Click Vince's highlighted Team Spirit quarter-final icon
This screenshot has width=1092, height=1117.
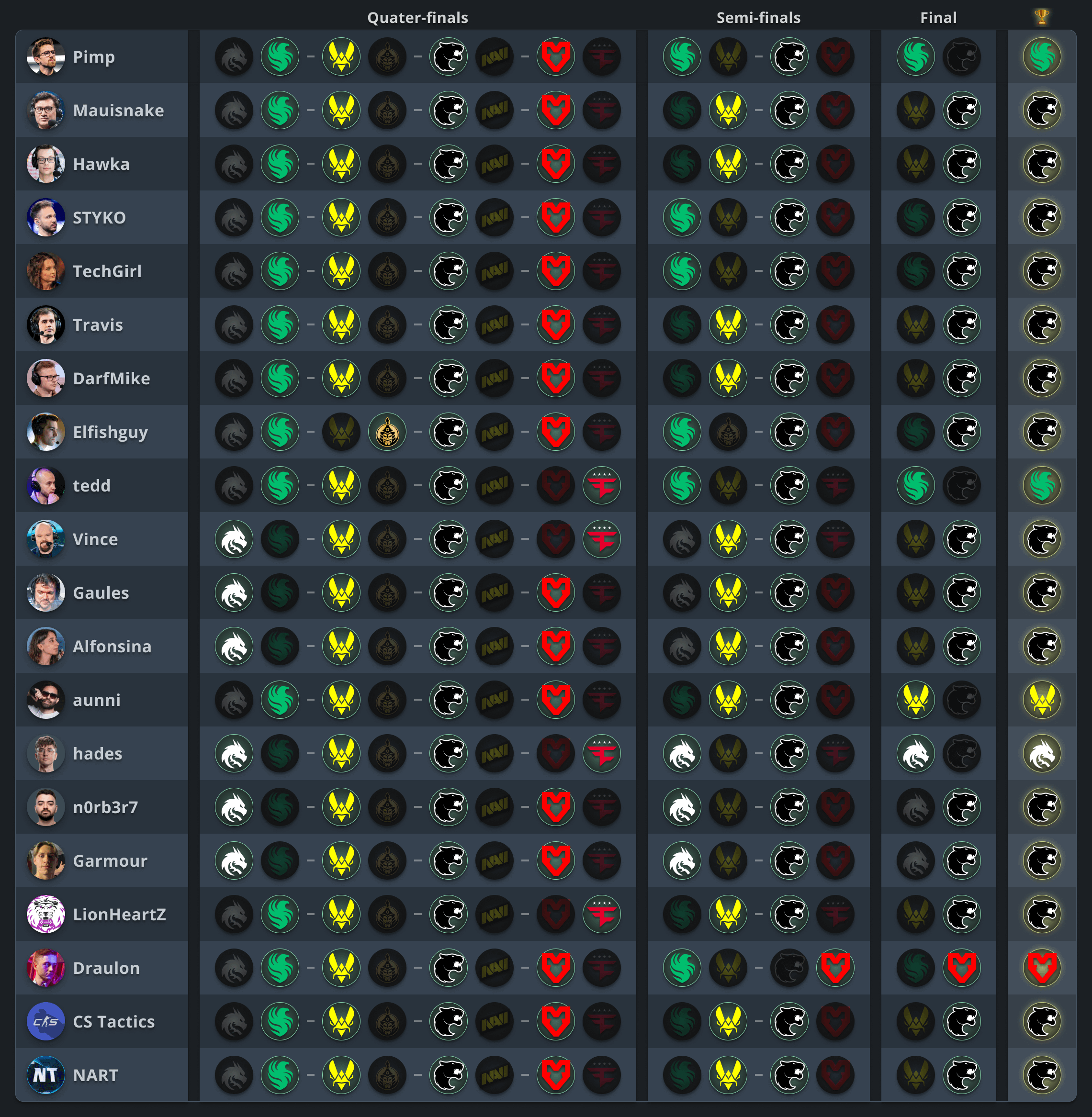coord(234,539)
